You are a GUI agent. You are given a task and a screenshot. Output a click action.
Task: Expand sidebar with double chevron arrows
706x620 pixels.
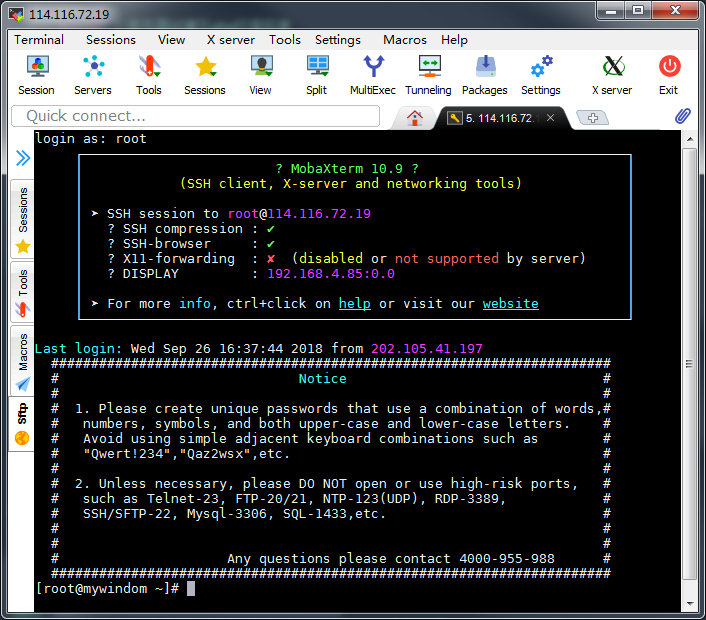tap(23, 158)
